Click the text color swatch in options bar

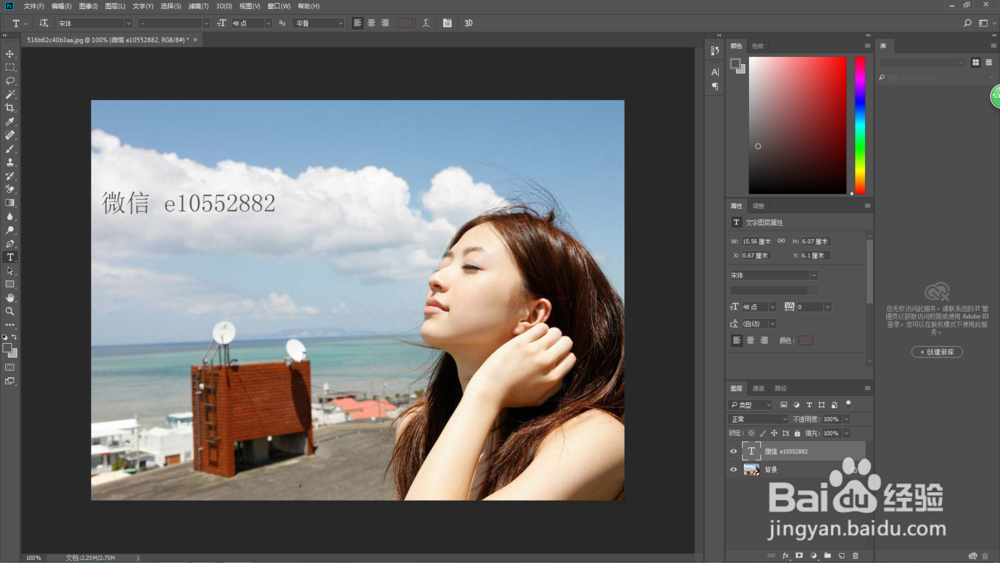pos(405,23)
